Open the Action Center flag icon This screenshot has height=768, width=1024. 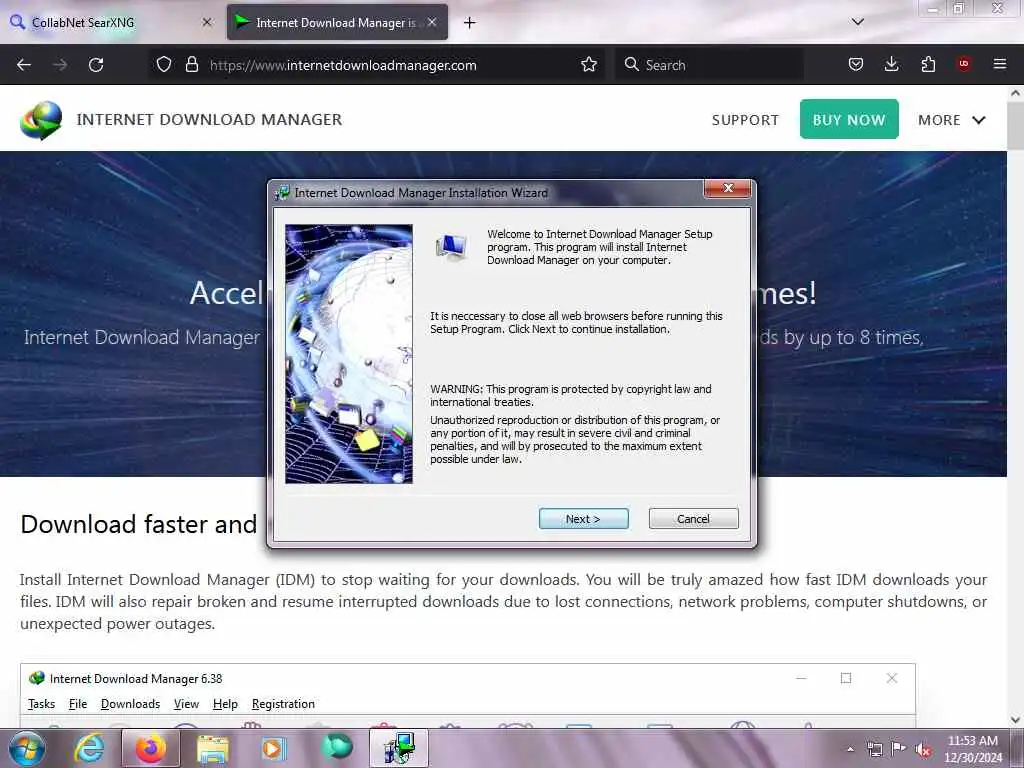(899, 749)
